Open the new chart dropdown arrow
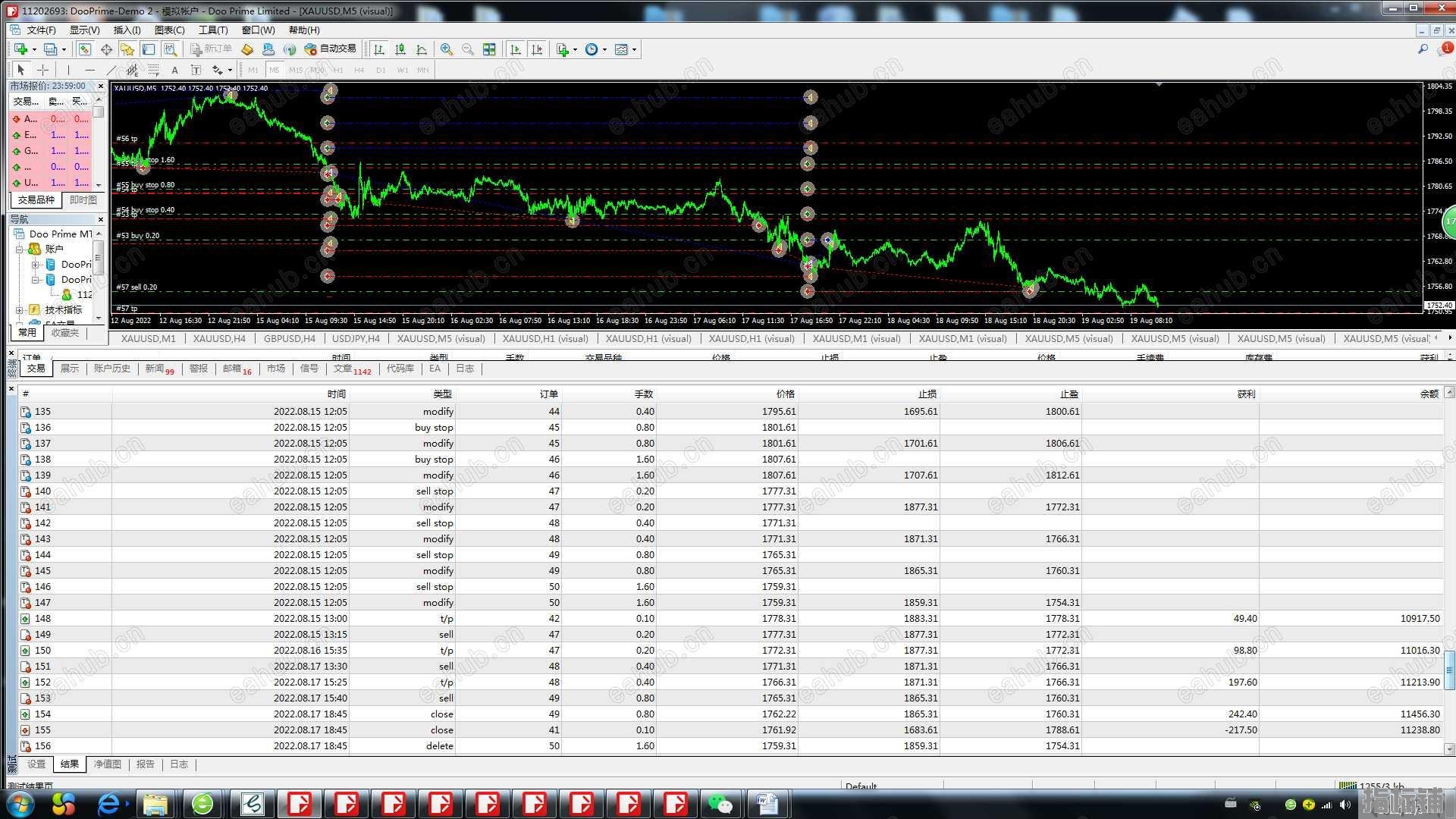 pos(34,49)
